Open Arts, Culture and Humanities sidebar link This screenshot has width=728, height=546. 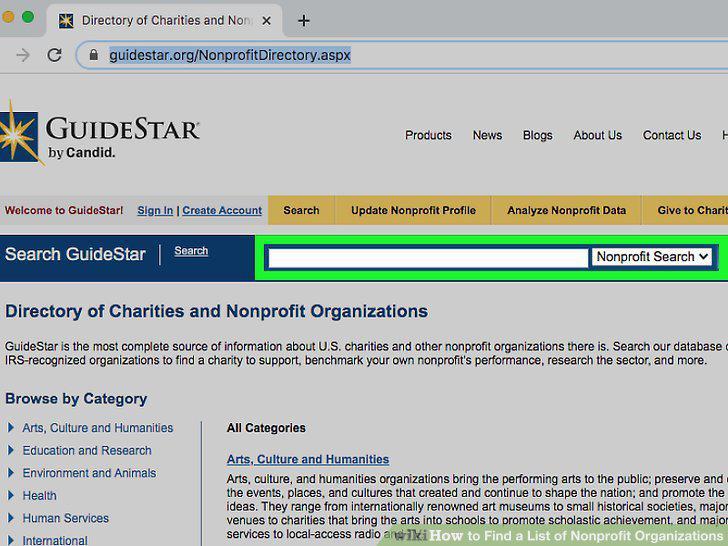click(98, 428)
